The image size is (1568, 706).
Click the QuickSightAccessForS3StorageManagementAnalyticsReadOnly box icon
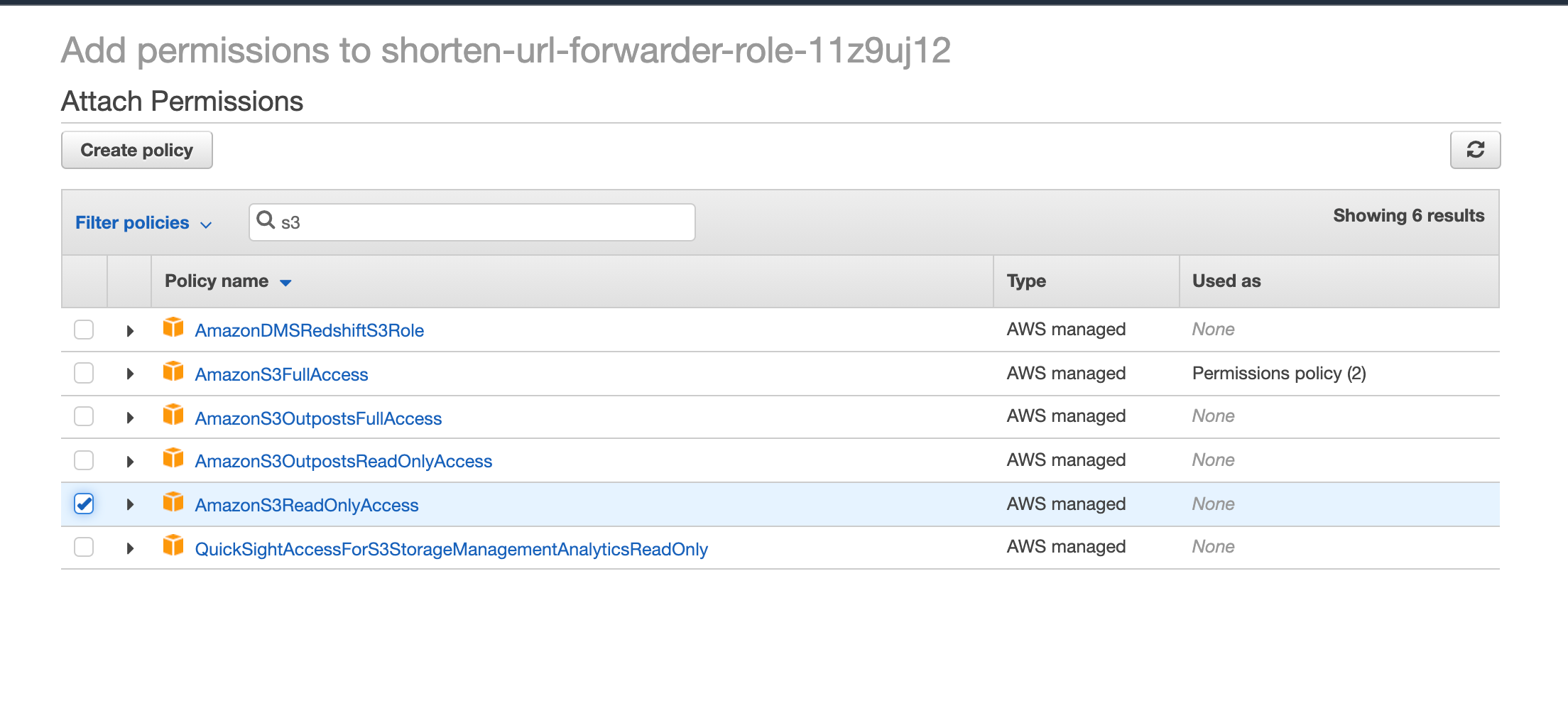click(x=173, y=545)
